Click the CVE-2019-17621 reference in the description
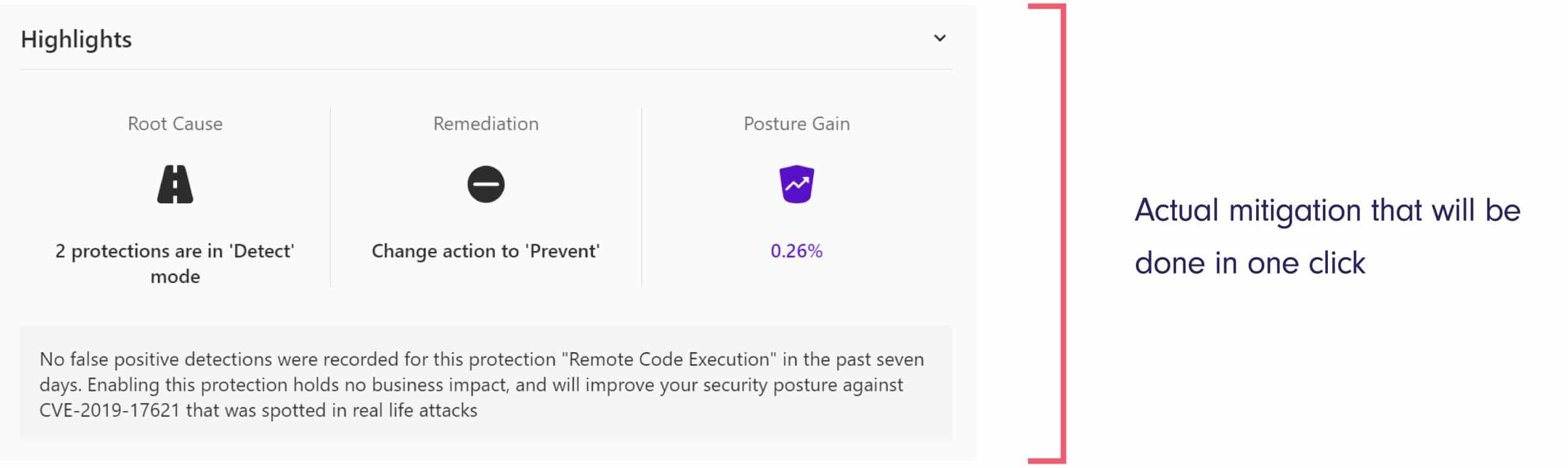This screenshot has height=468, width=1568. [109, 410]
